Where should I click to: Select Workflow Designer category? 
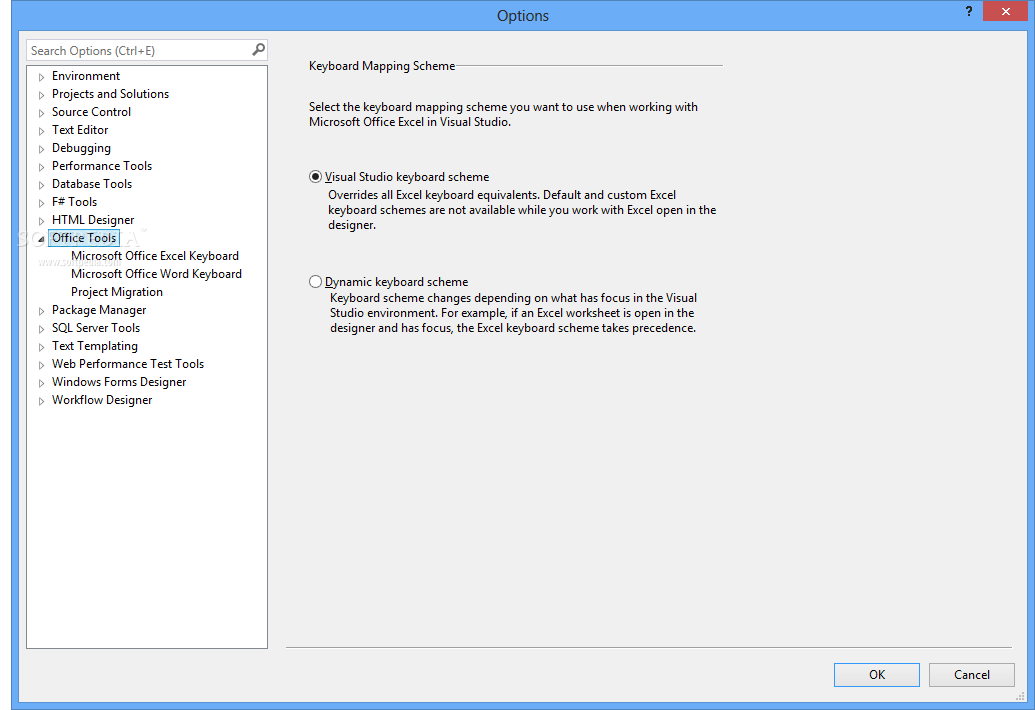[x=102, y=400]
